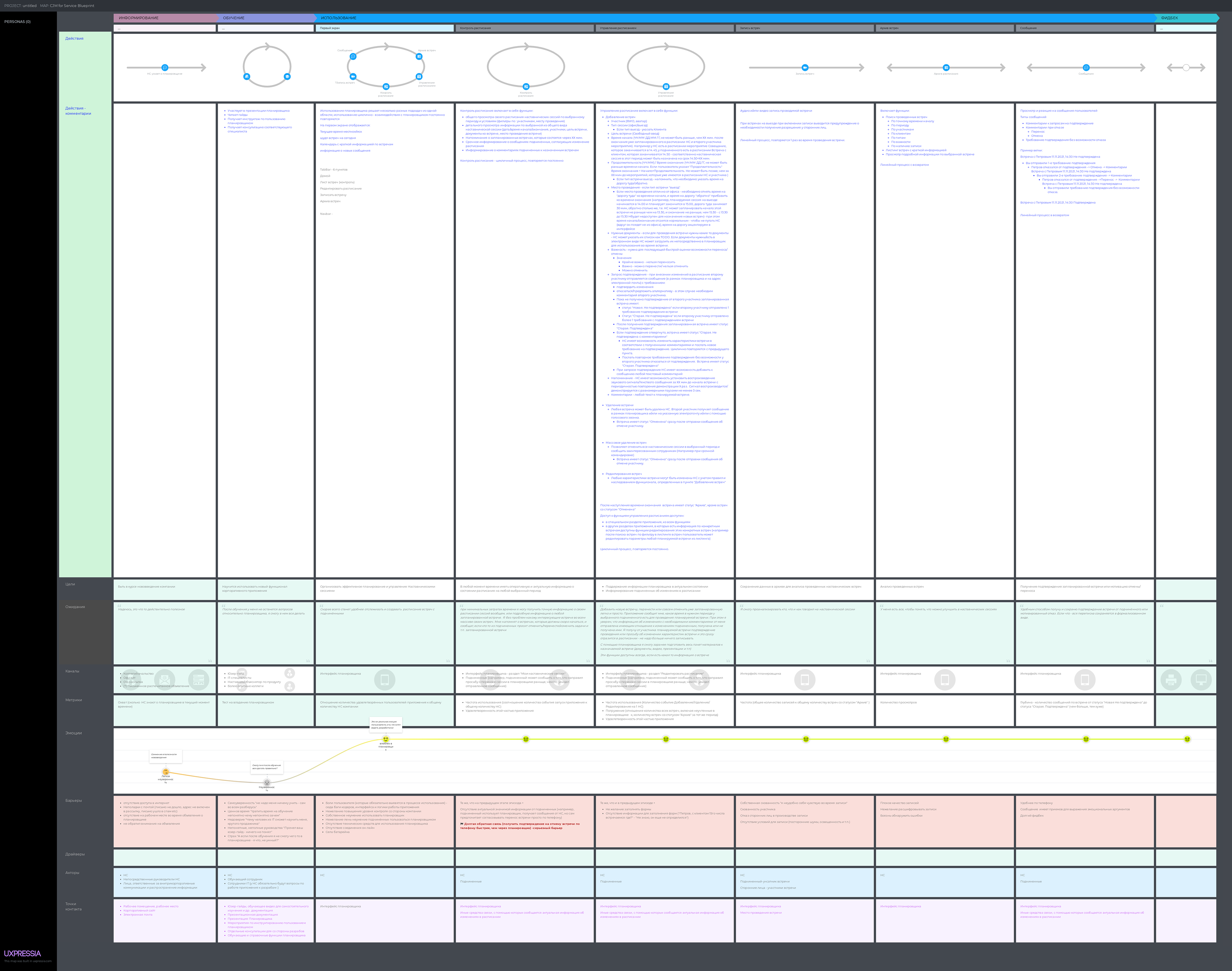Open the 'Архив встреч' substage header
The width and height of the screenshot is (1232, 971).
[945, 28]
